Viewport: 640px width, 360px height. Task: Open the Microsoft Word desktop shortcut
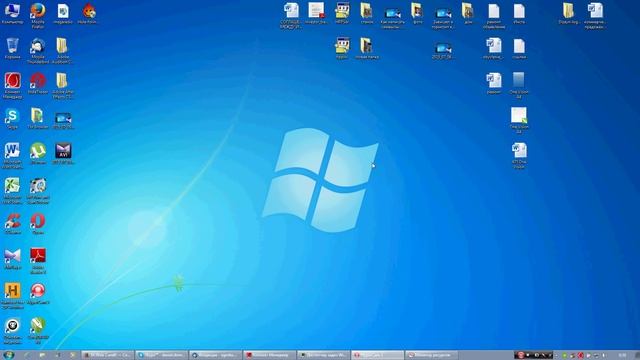12,151
